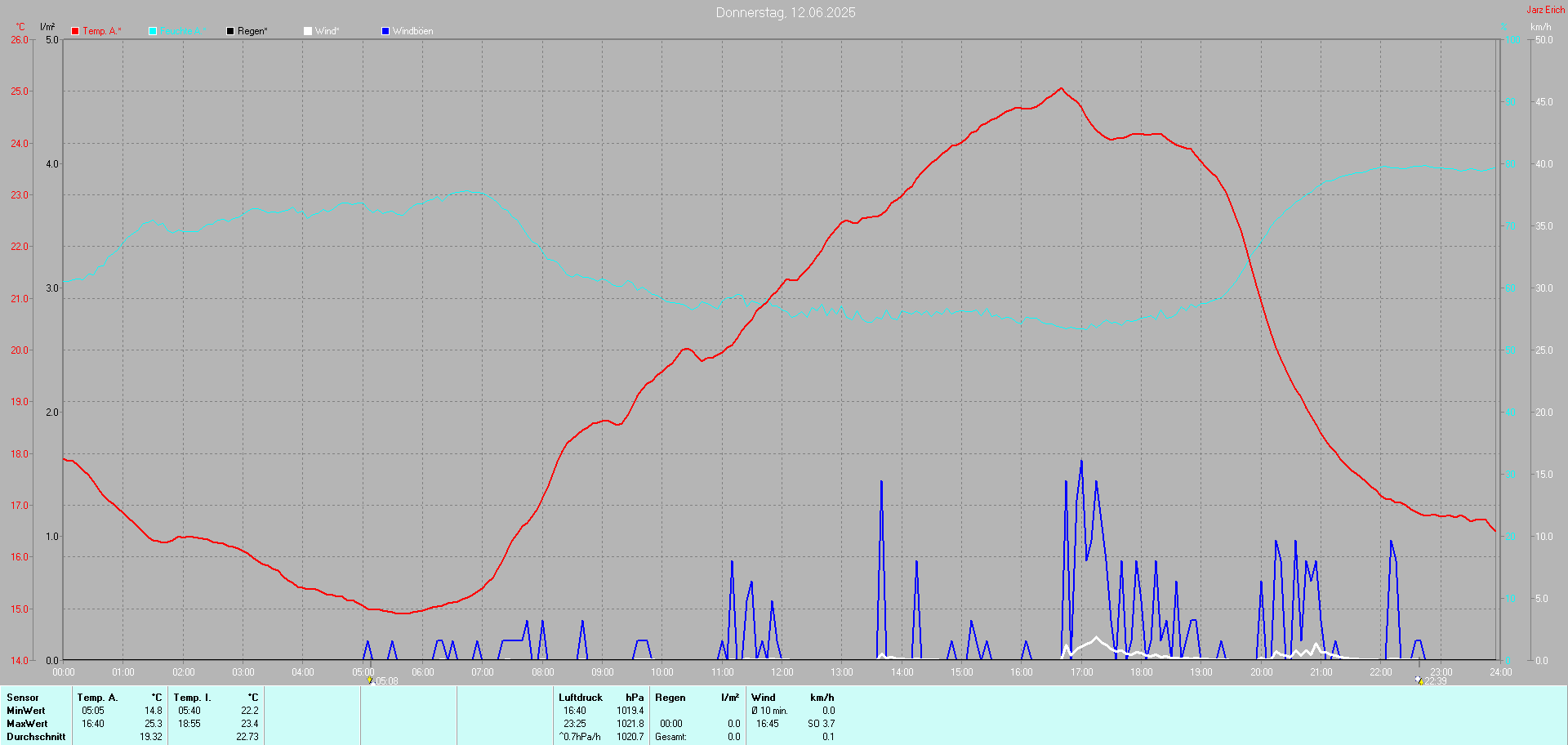1568x745 pixels.
Task: Click the Windböen legend text label
Action: pos(412,31)
